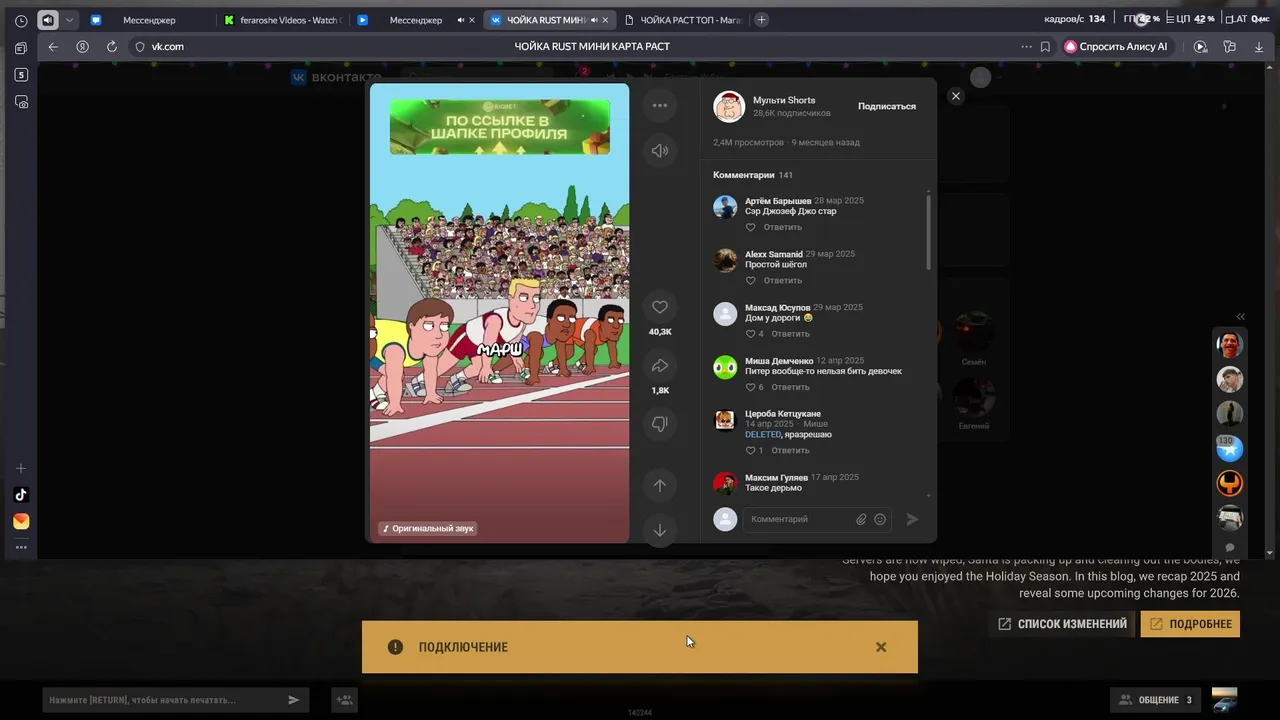The height and width of the screenshot is (720, 1280).
Task: Open Мульти Shorts channel avatar
Action: [x=729, y=106]
